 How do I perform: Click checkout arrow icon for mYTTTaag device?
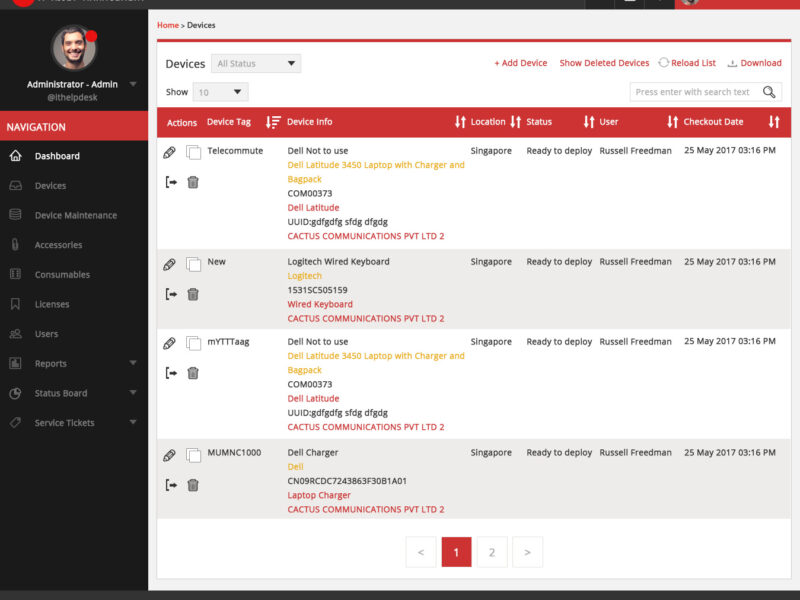pyautogui.click(x=171, y=373)
